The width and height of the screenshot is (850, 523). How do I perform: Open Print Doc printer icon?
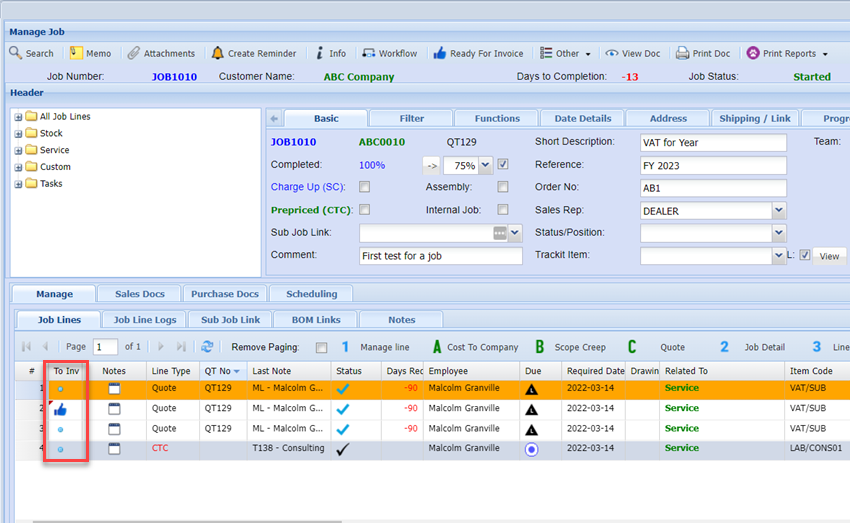[x=682, y=53]
